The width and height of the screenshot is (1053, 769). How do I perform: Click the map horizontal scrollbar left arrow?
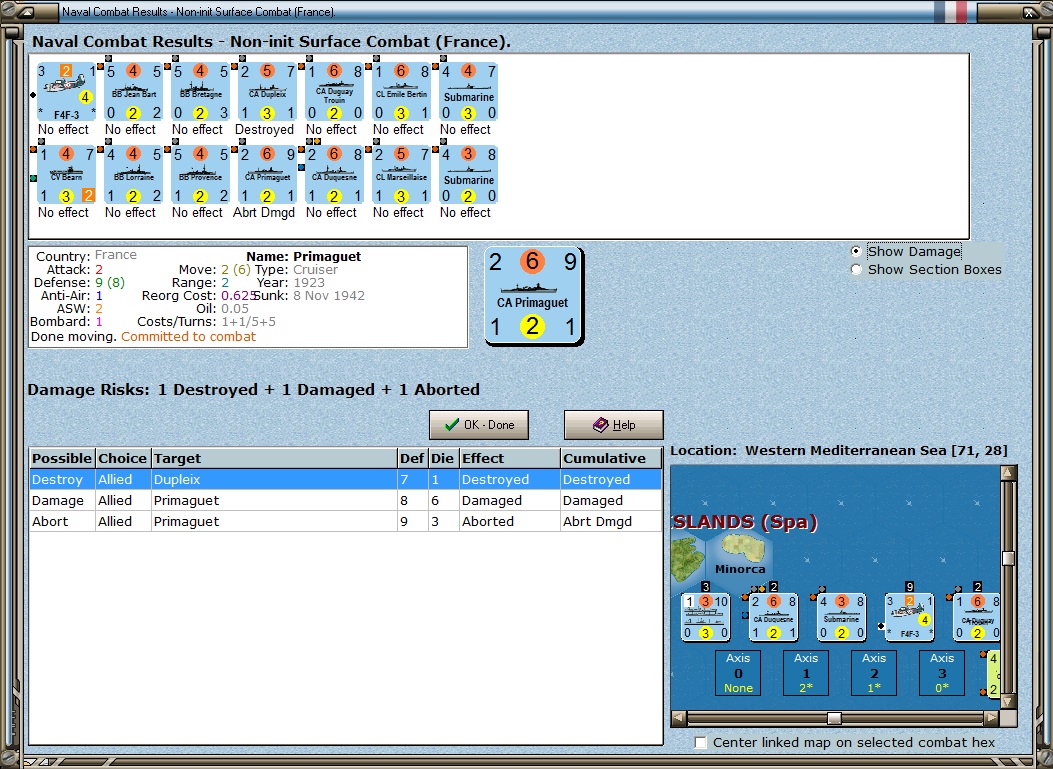pyautogui.click(x=679, y=718)
